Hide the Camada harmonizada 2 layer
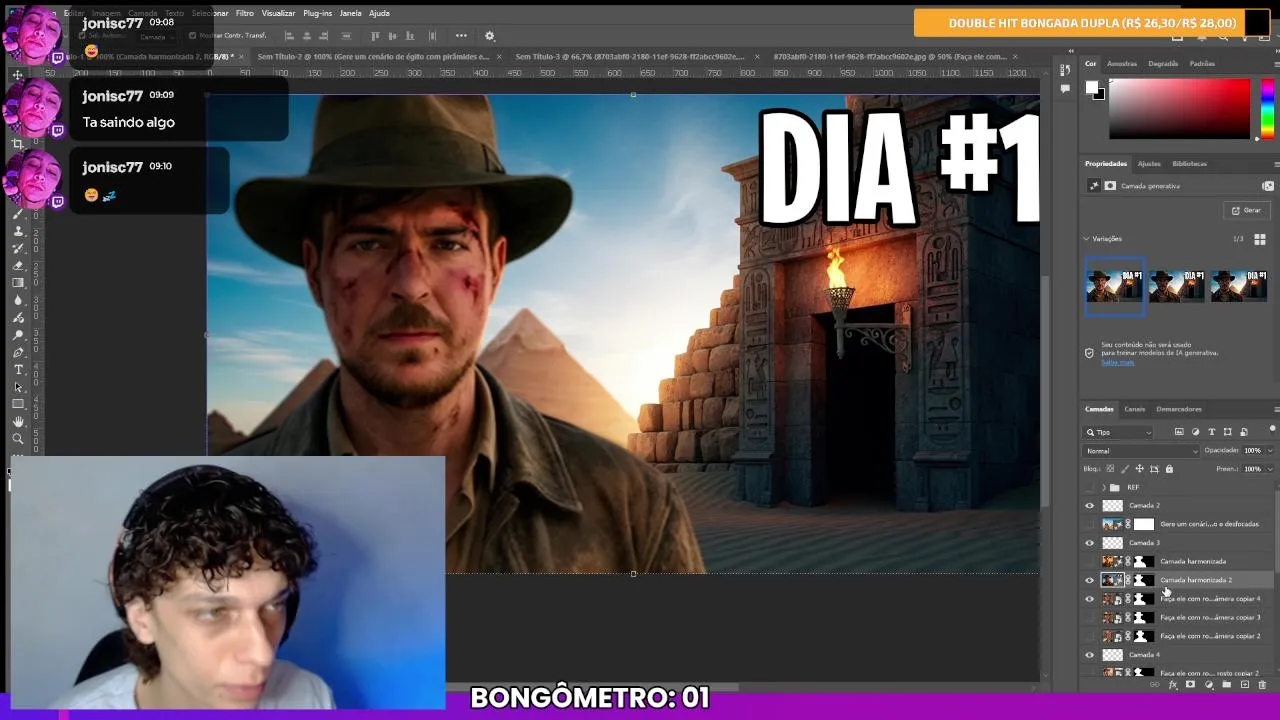The width and height of the screenshot is (1280, 720). tap(1090, 580)
